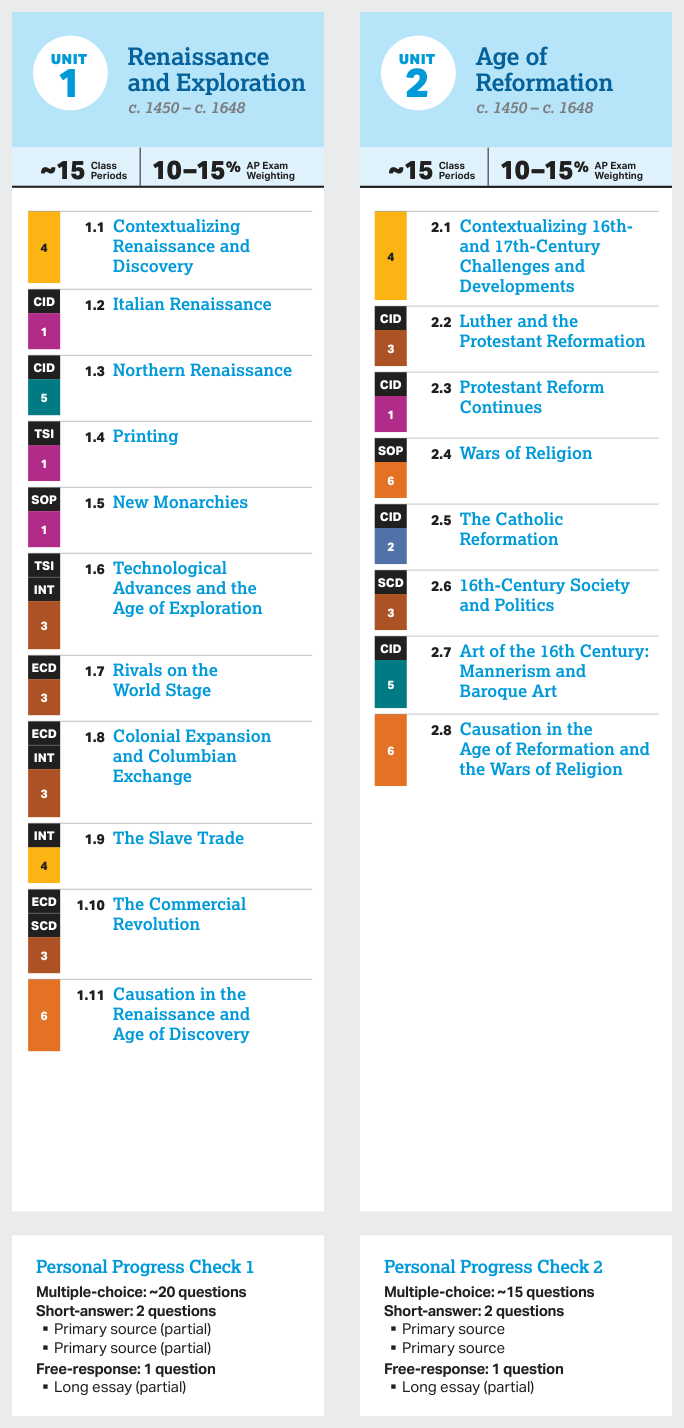Viewport: 684px width, 1428px height.
Task: Click the Renaissance and Exploration unit title
Action: click(x=216, y=70)
